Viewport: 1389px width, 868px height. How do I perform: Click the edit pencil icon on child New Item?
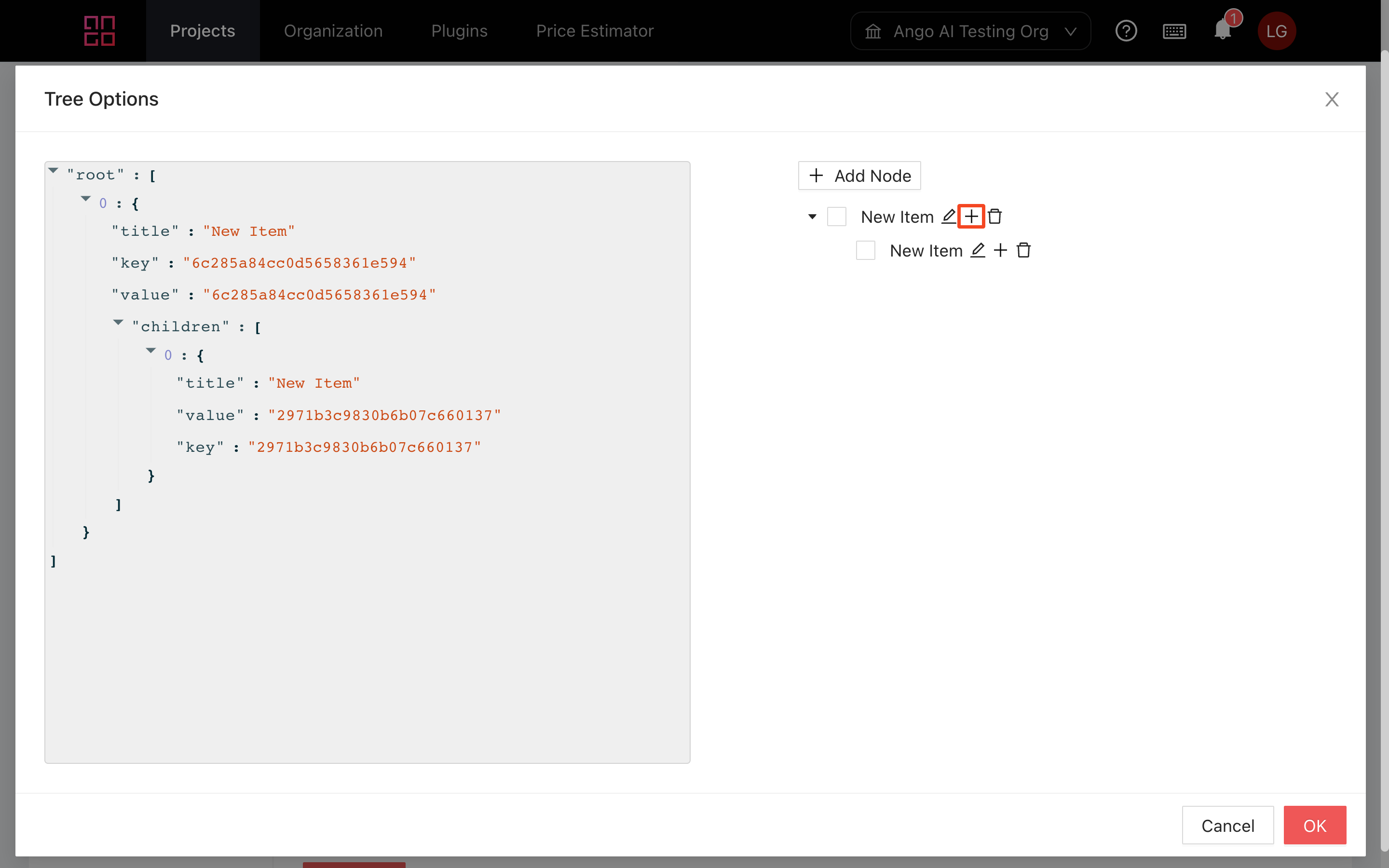[x=978, y=250]
